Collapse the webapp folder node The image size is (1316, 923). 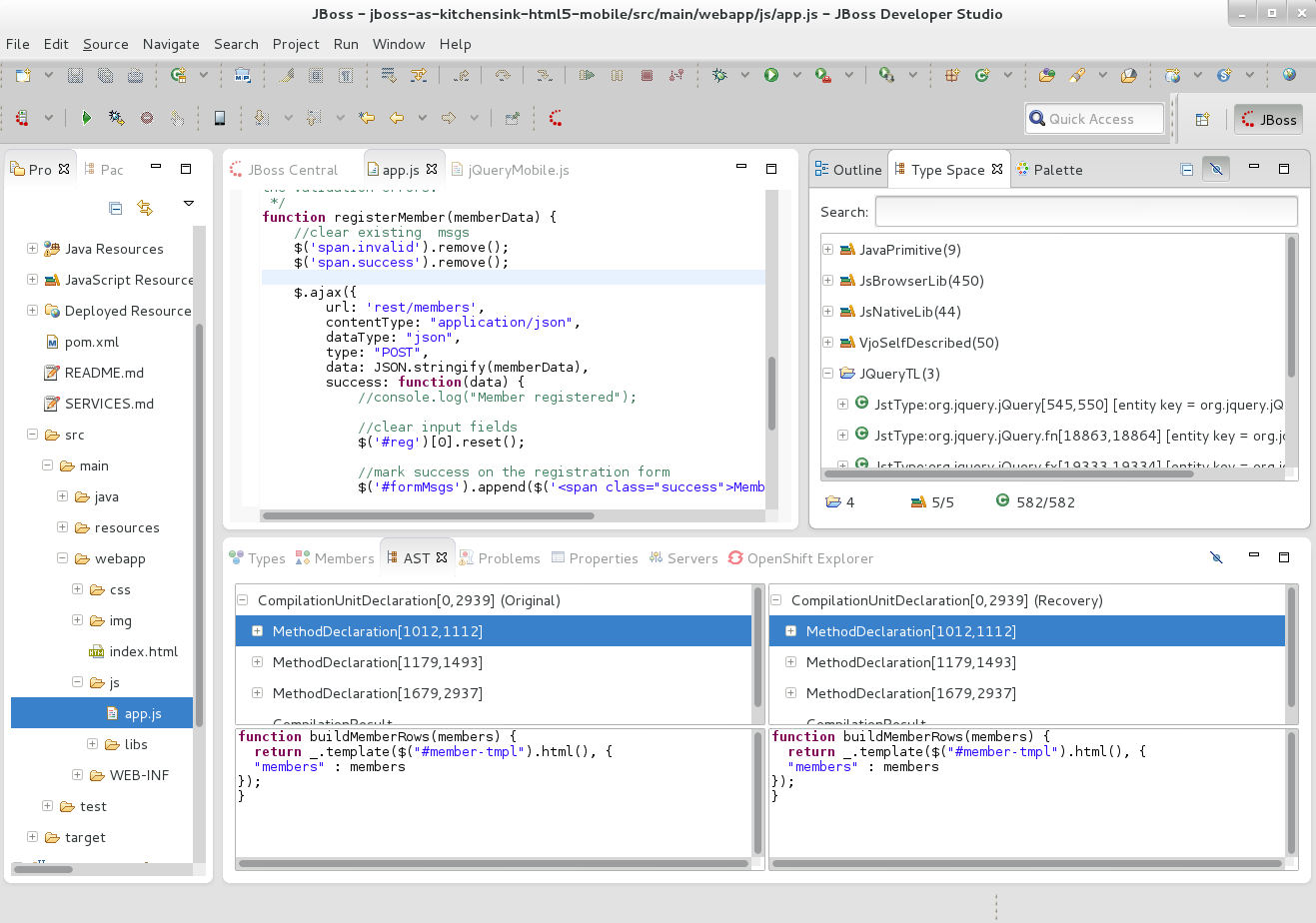click(x=62, y=558)
